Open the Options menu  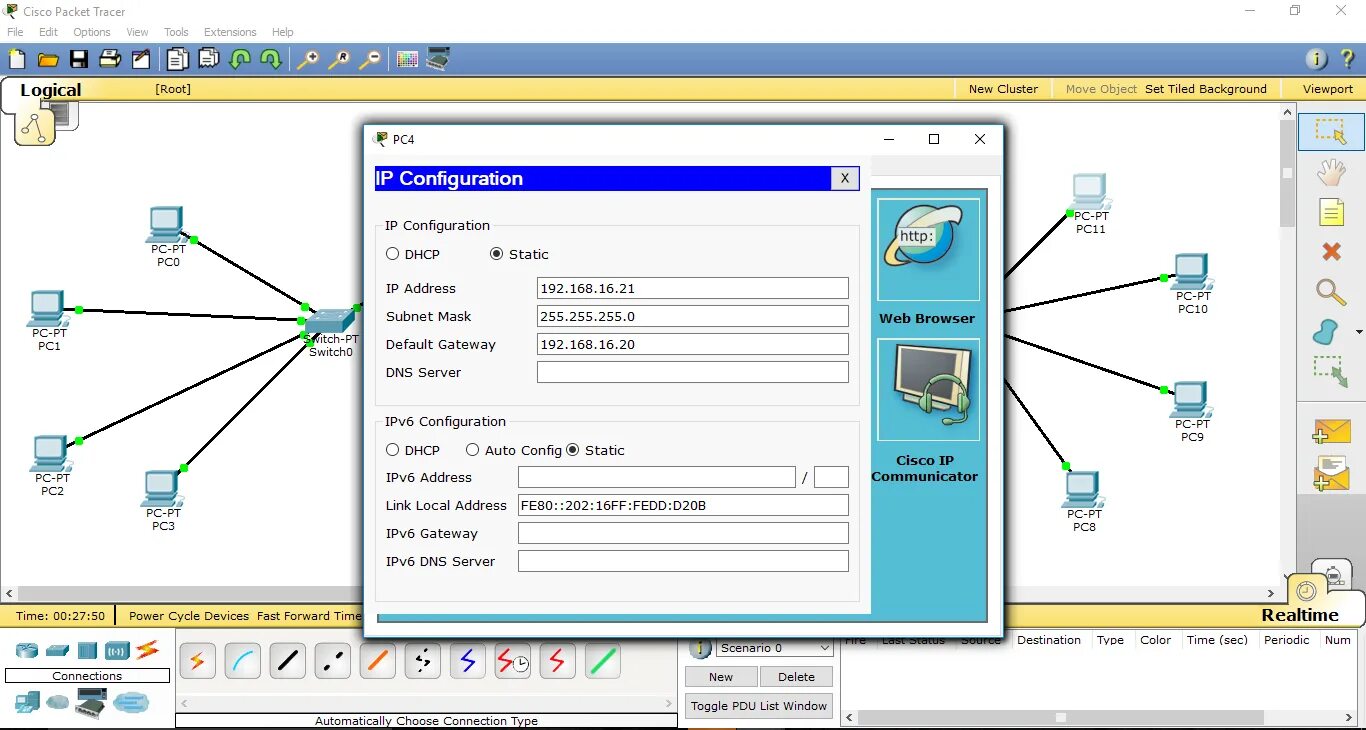(92, 32)
